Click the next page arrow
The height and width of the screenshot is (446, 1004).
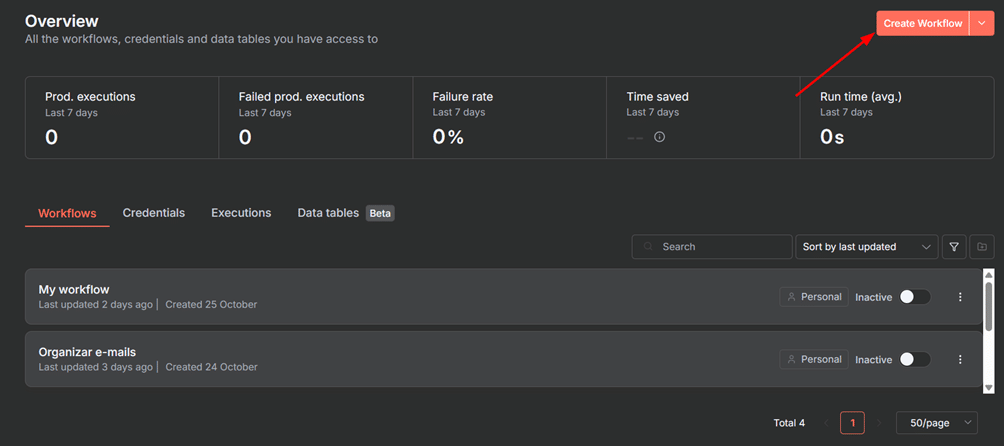(879, 423)
